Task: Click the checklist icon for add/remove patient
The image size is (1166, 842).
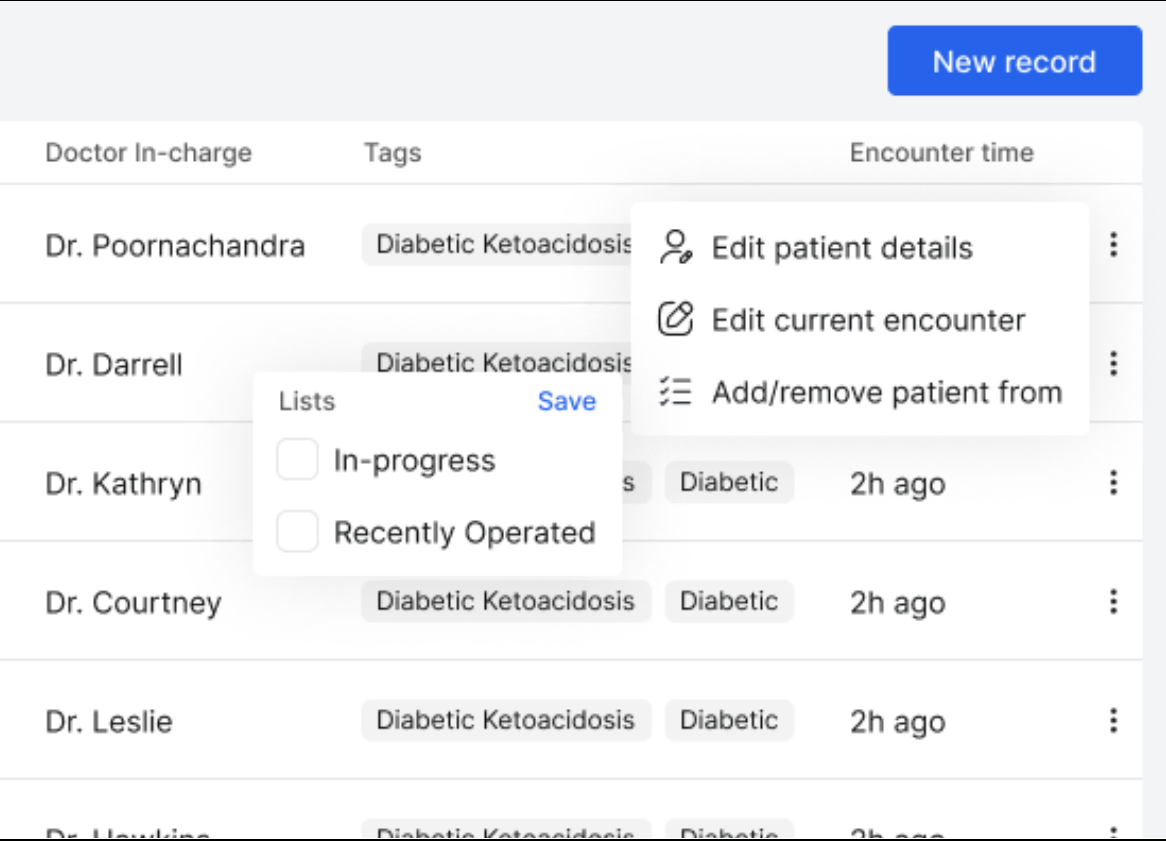Action: pyautogui.click(x=676, y=392)
